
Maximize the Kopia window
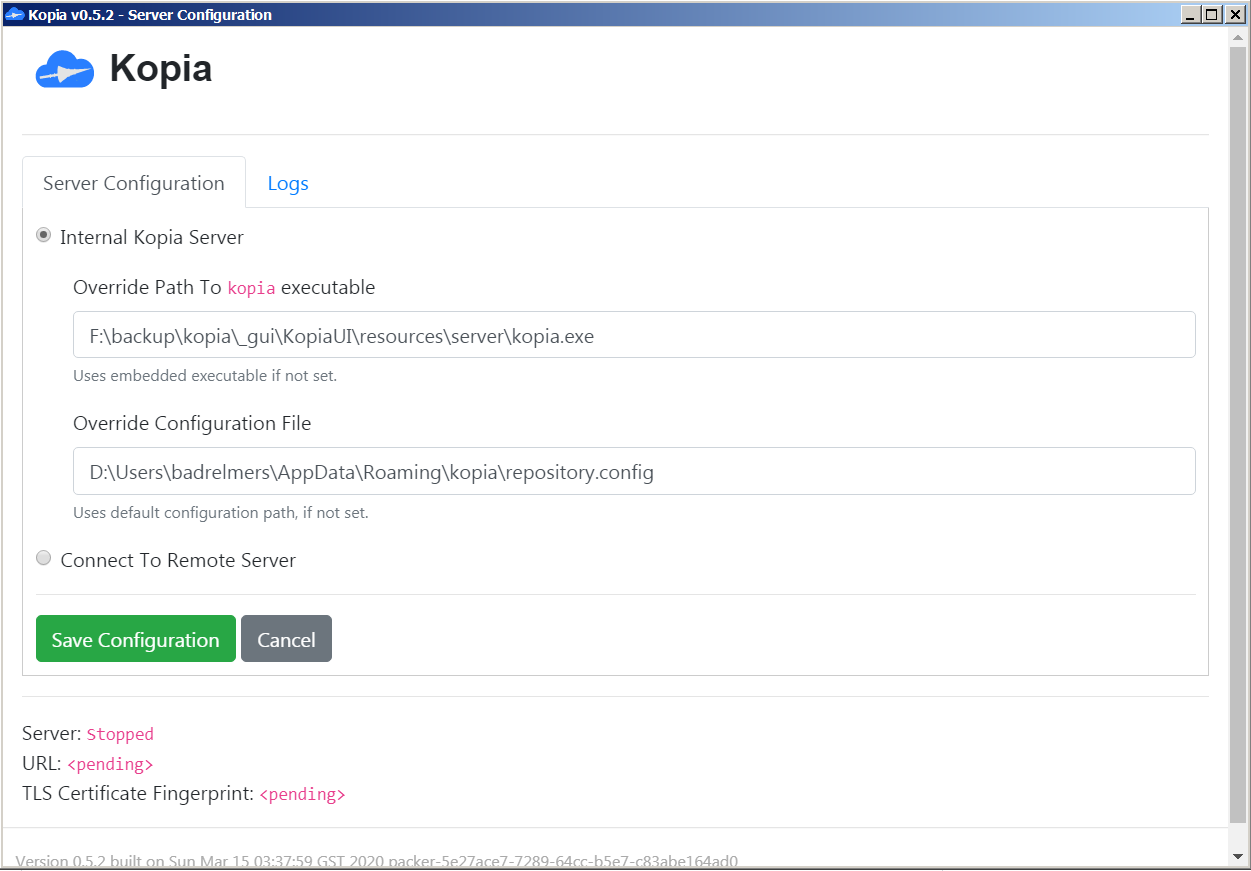pos(1212,14)
